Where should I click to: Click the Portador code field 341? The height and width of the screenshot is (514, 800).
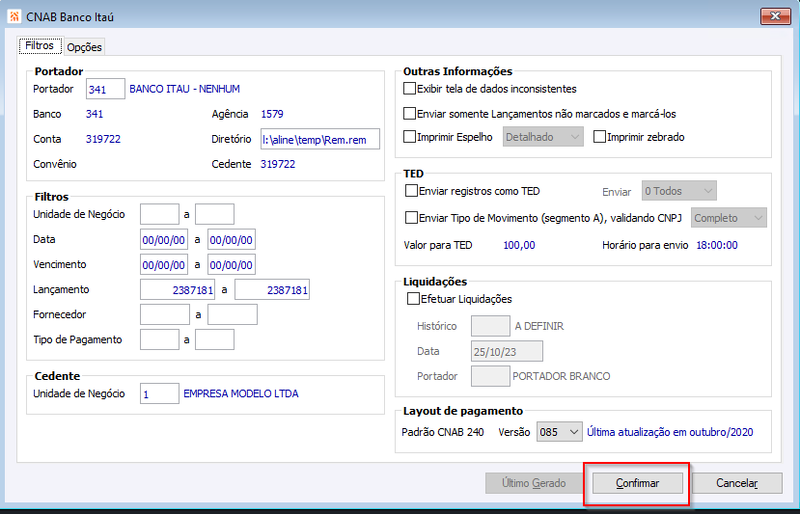tap(106, 89)
